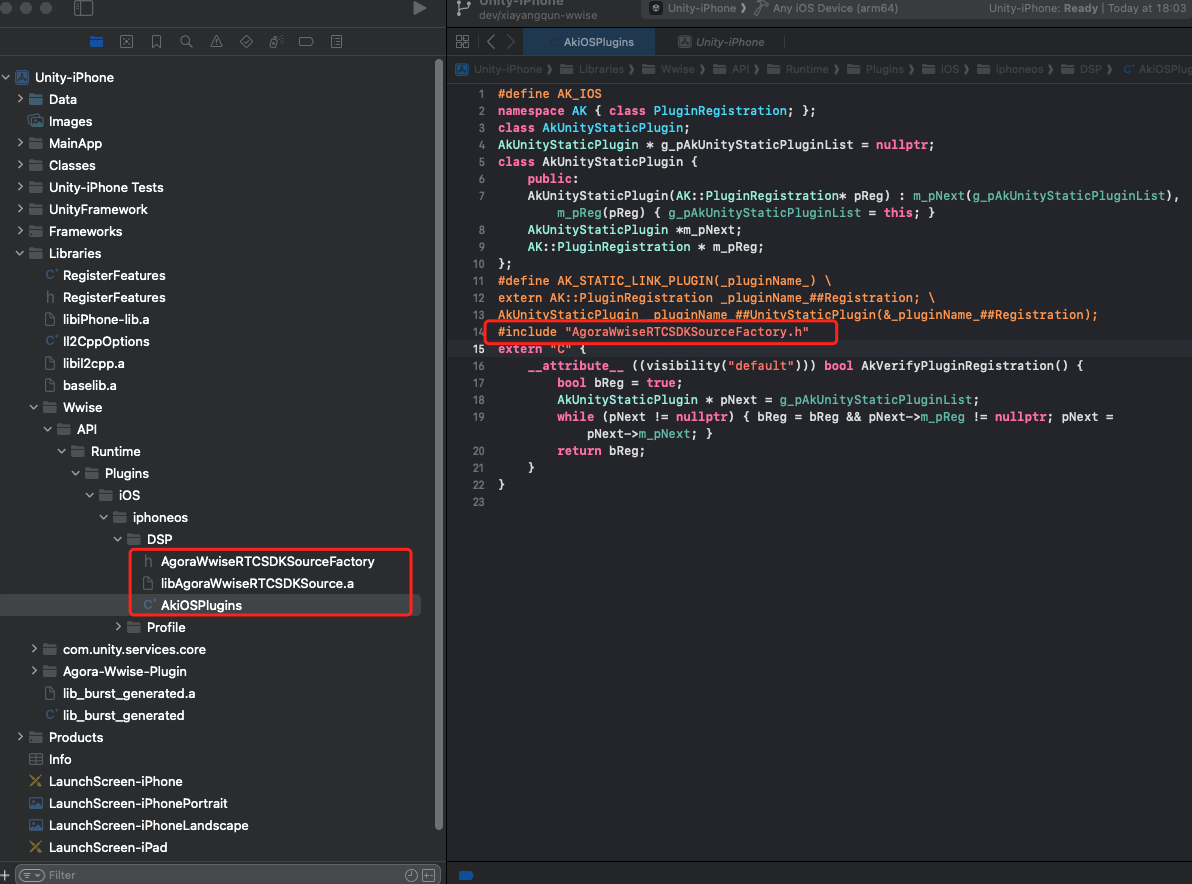Click Libraries in the breadcrumb path
The width and height of the screenshot is (1192, 884).
pyautogui.click(x=592, y=69)
